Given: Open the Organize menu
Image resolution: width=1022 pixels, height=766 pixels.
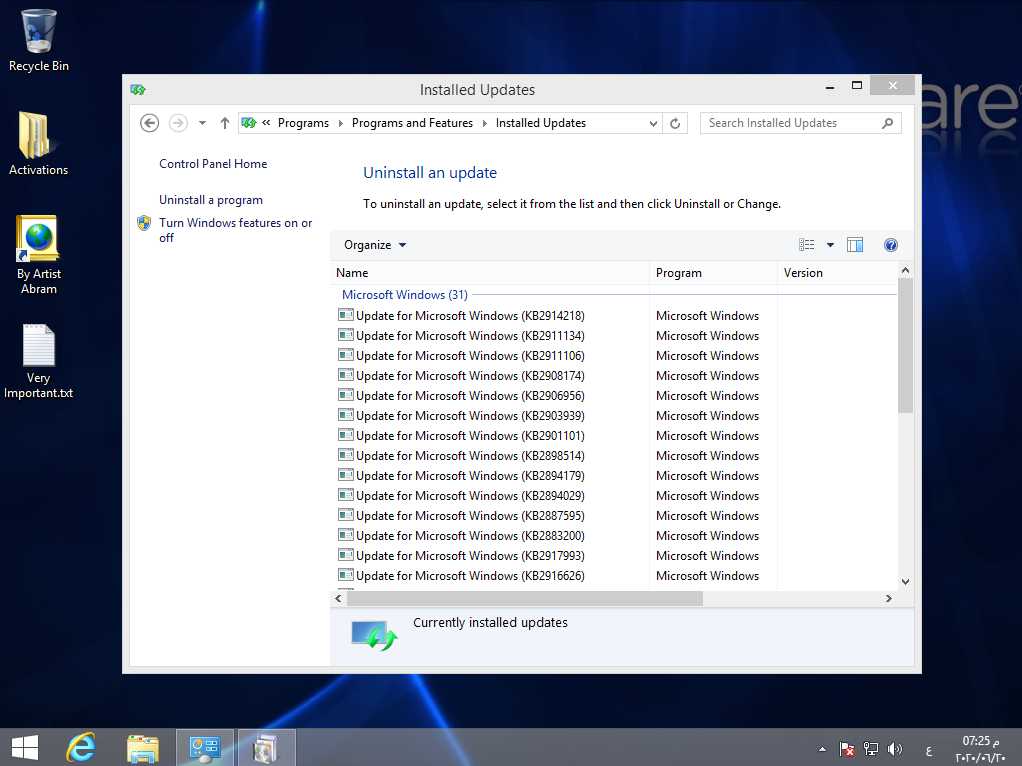Looking at the screenshot, I should [375, 245].
